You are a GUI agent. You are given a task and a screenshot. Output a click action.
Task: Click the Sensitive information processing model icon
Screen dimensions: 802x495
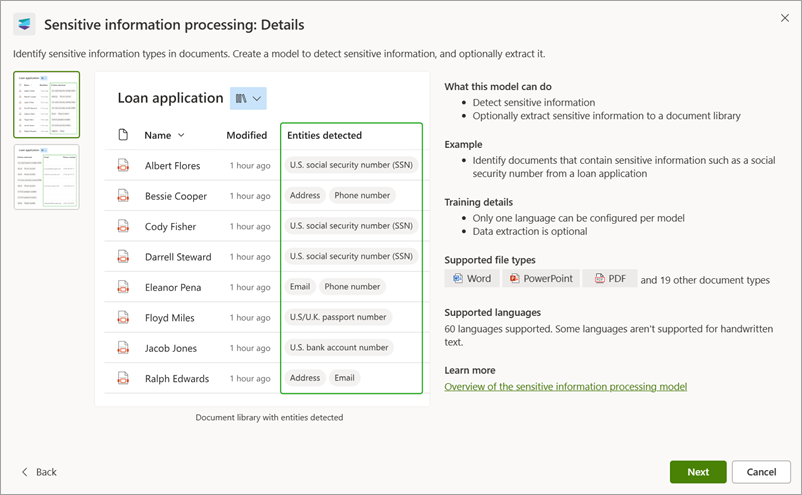[x=24, y=24]
